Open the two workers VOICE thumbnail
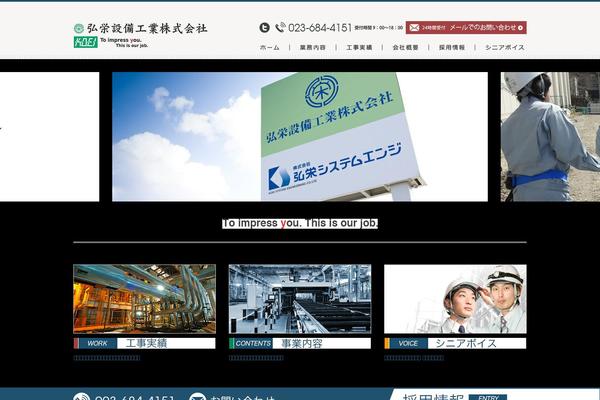 click(455, 299)
